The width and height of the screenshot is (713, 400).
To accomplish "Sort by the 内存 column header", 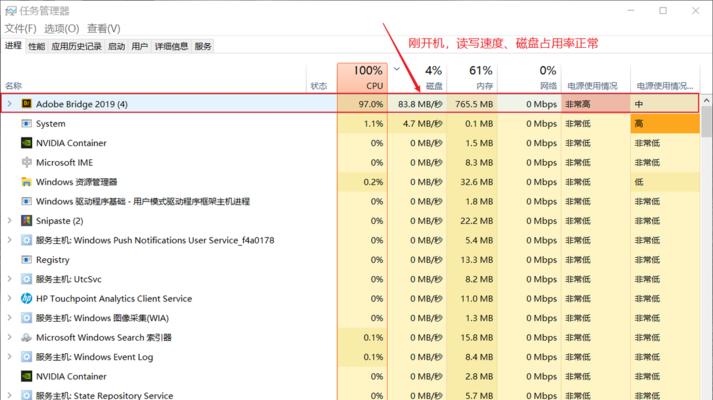I will click(472, 78).
